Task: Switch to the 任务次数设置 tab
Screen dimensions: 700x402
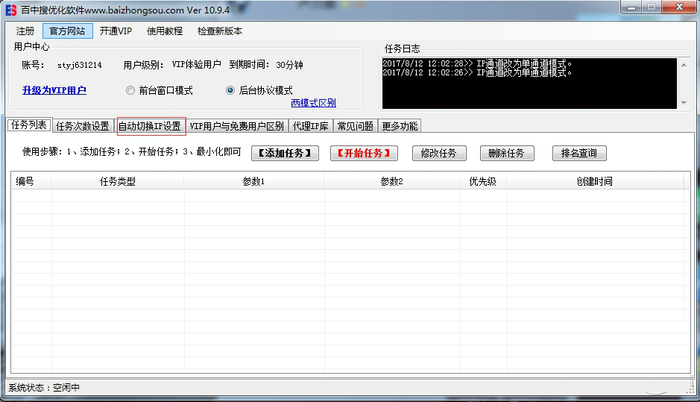Action: tap(82, 127)
